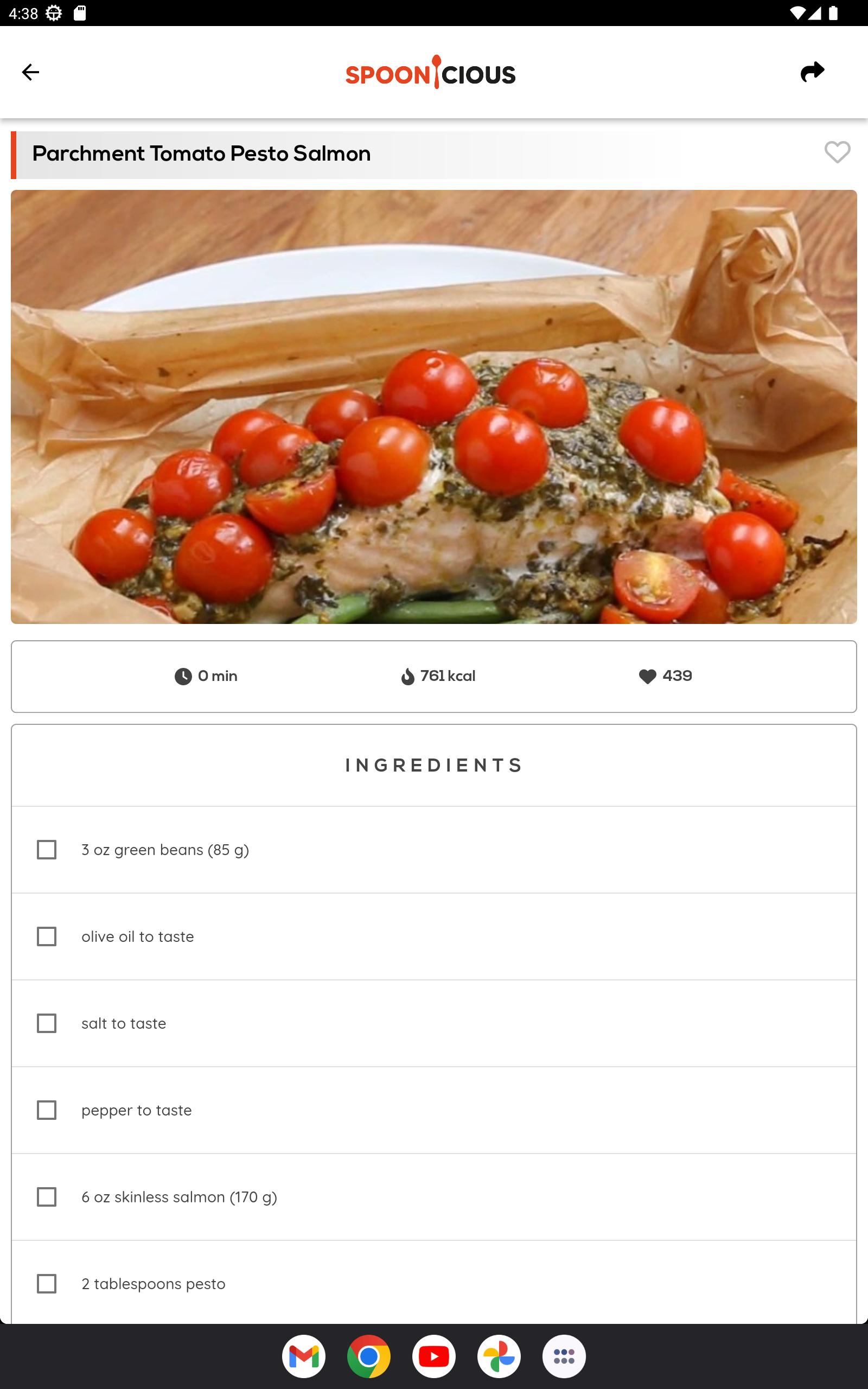
Task: Tap the flame calories icon
Action: click(407, 677)
